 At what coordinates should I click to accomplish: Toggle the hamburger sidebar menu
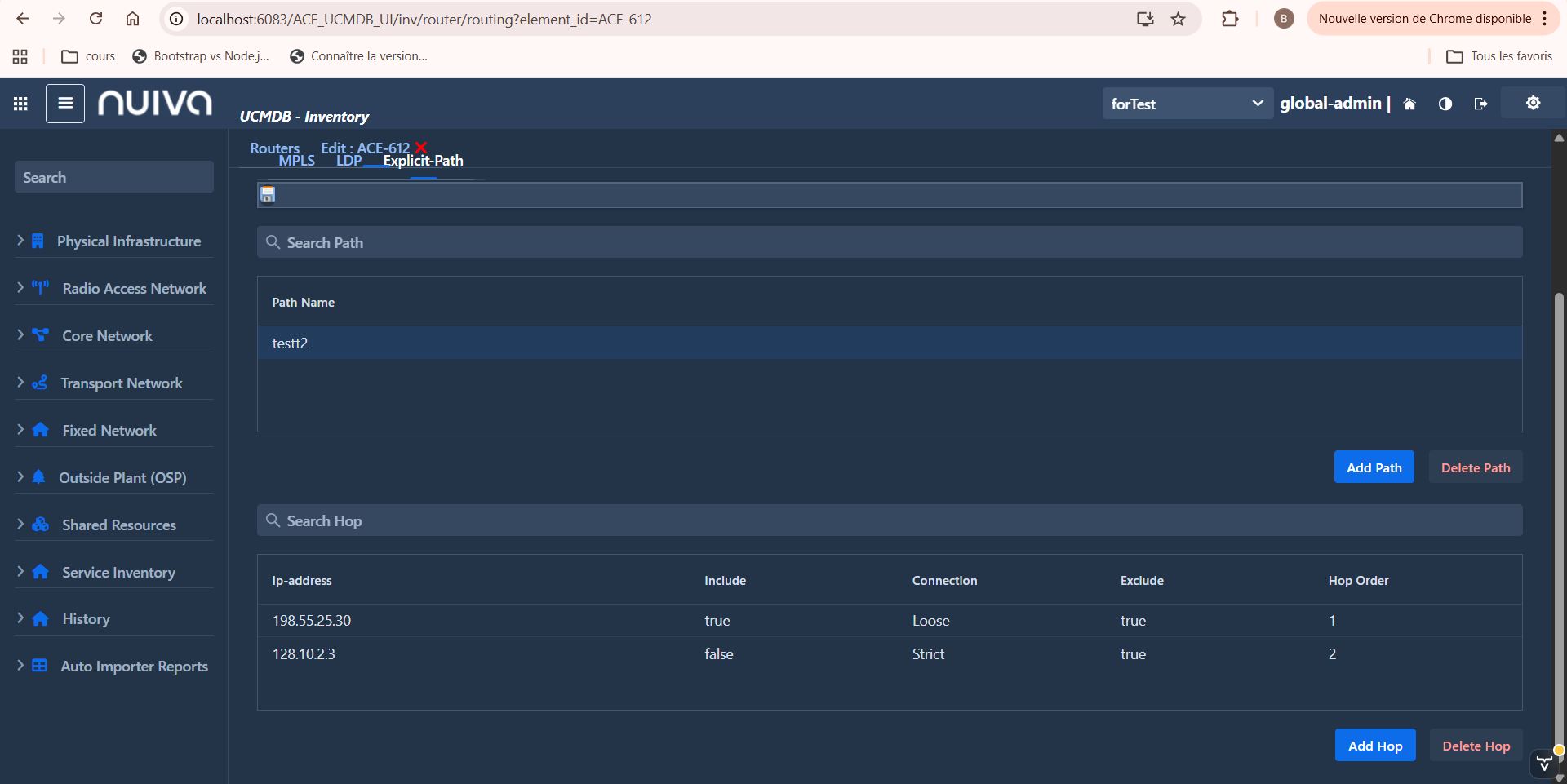[65, 104]
